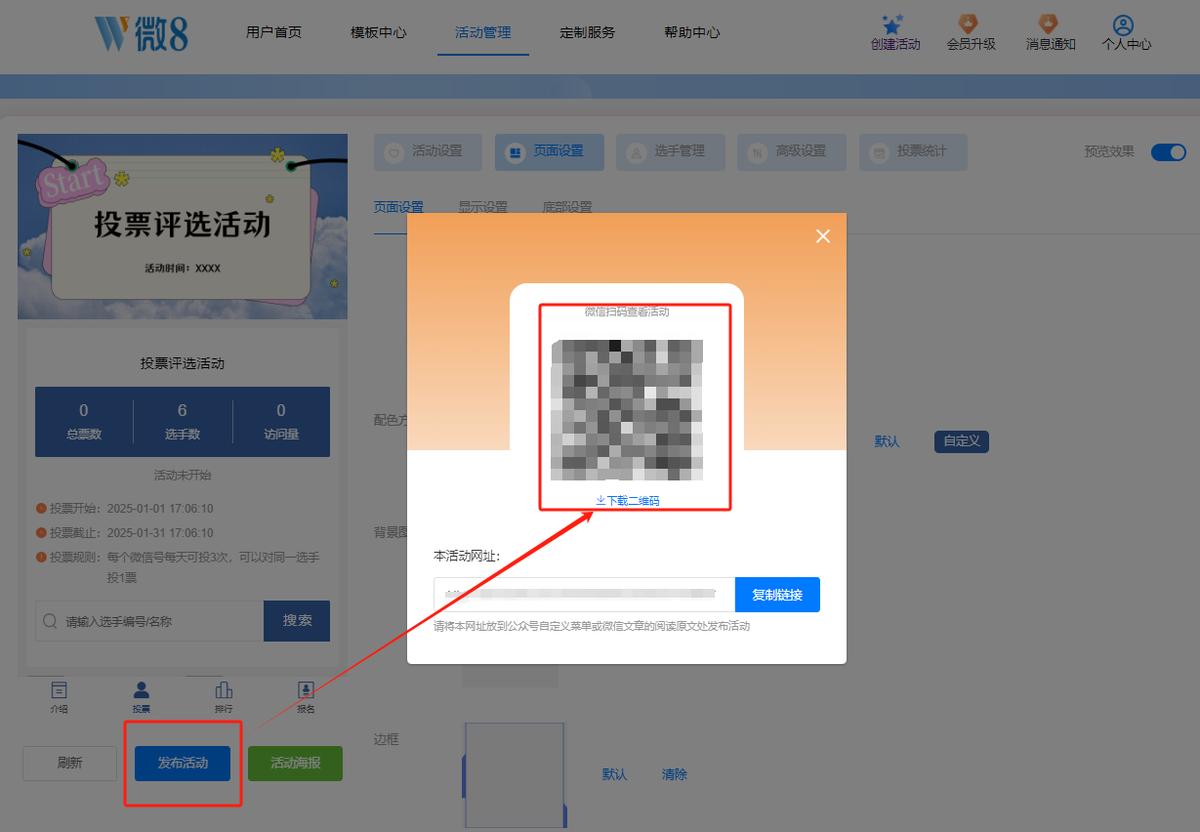This screenshot has width=1200, height=832.
Task: Switch to the 显示设置 sub-tab
Action: point(483,207)
